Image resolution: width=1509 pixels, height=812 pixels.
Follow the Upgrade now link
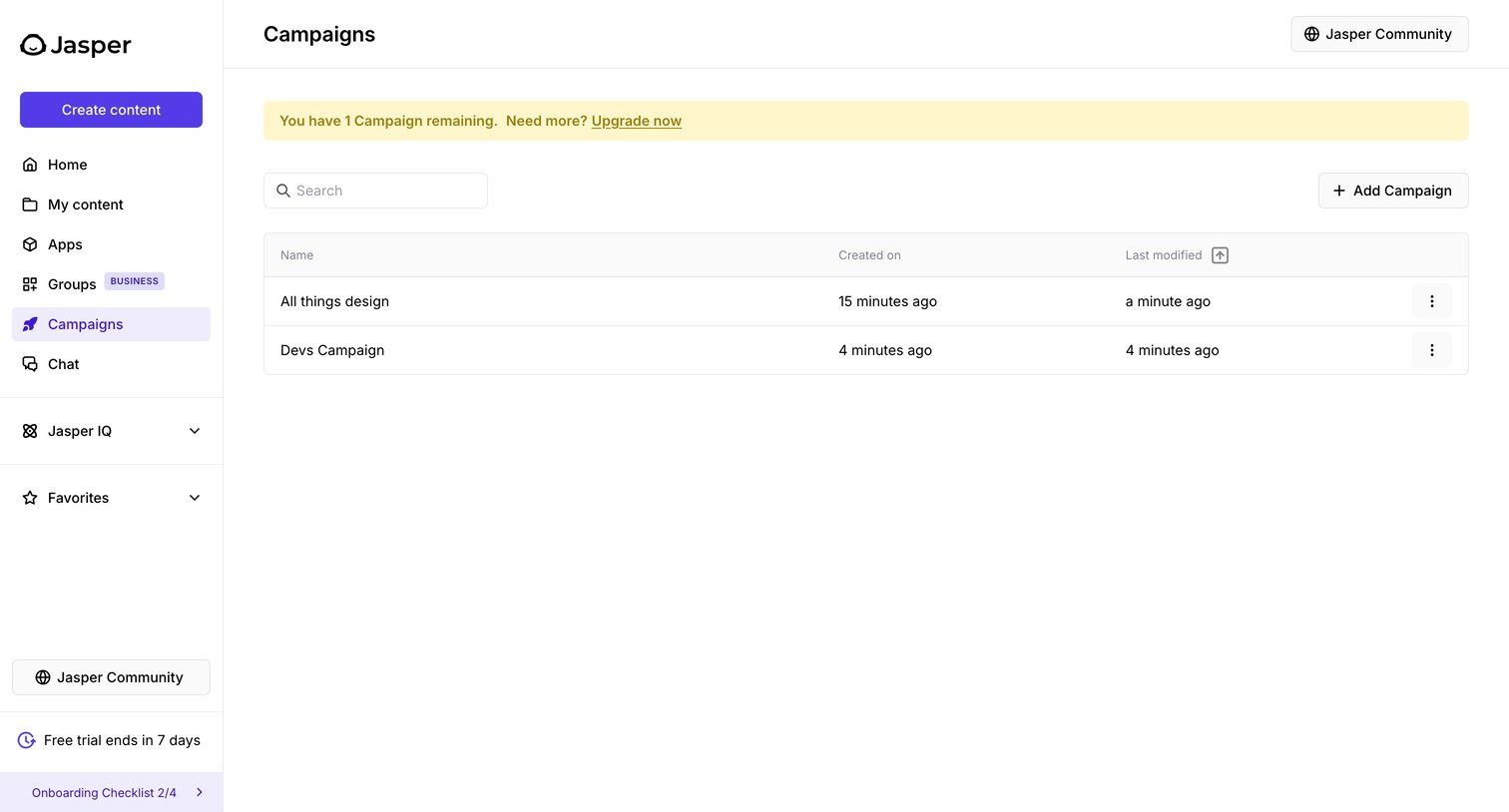(637, 121)
